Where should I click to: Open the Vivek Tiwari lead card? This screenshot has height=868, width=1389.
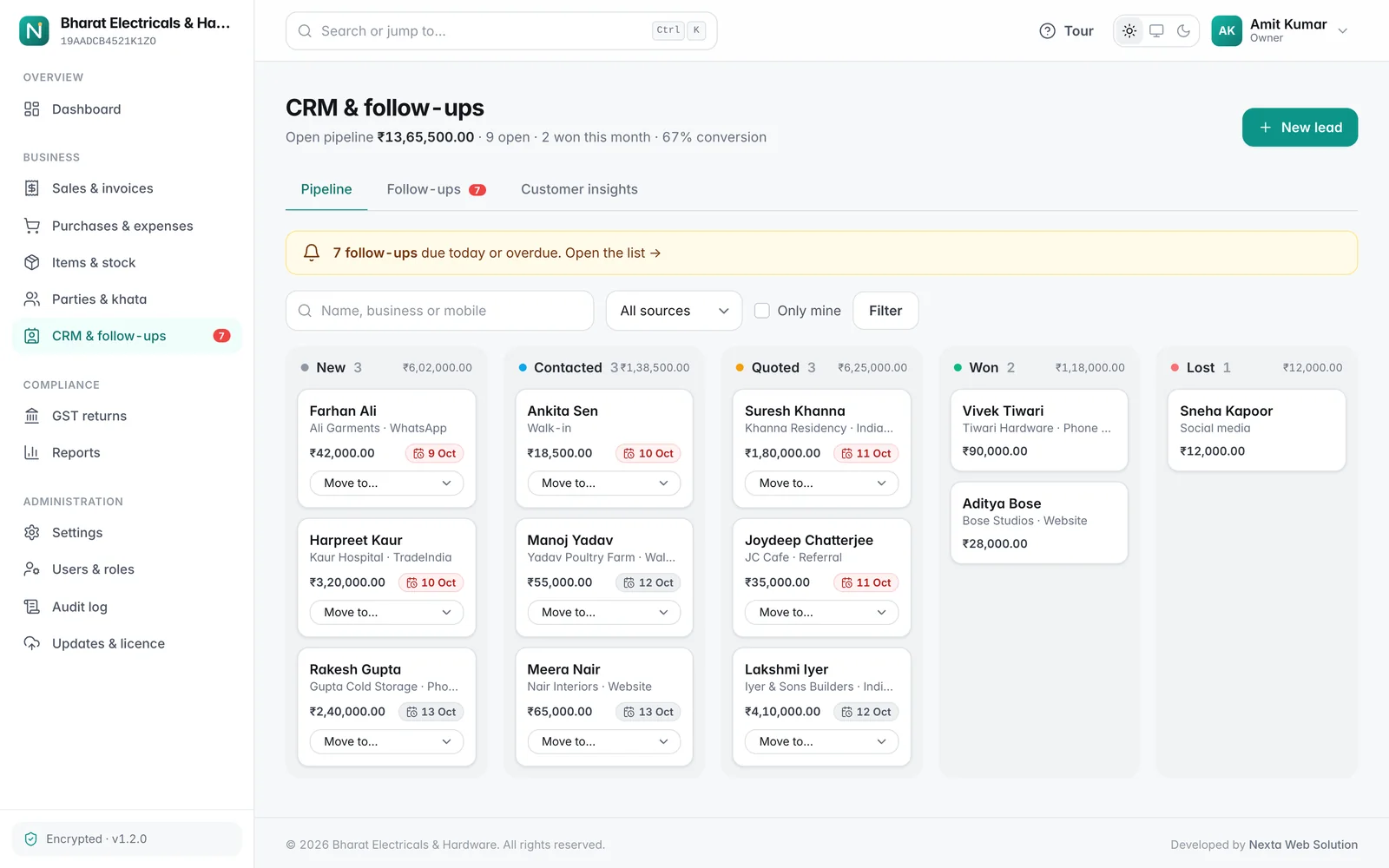[x=1039, y=431]
